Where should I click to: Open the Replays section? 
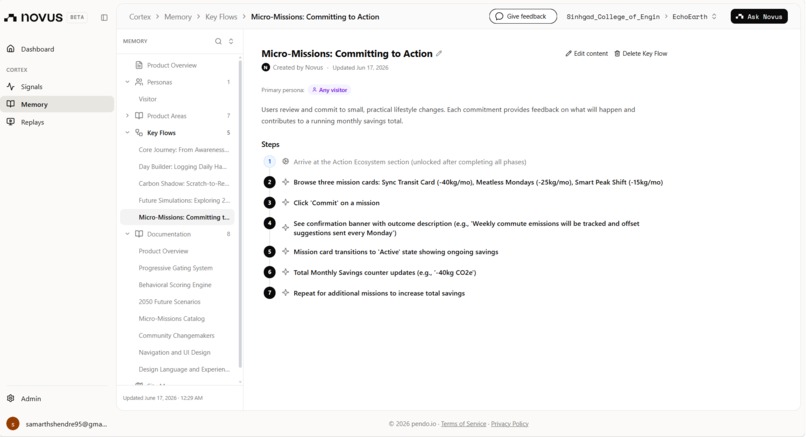coord(32,122)
